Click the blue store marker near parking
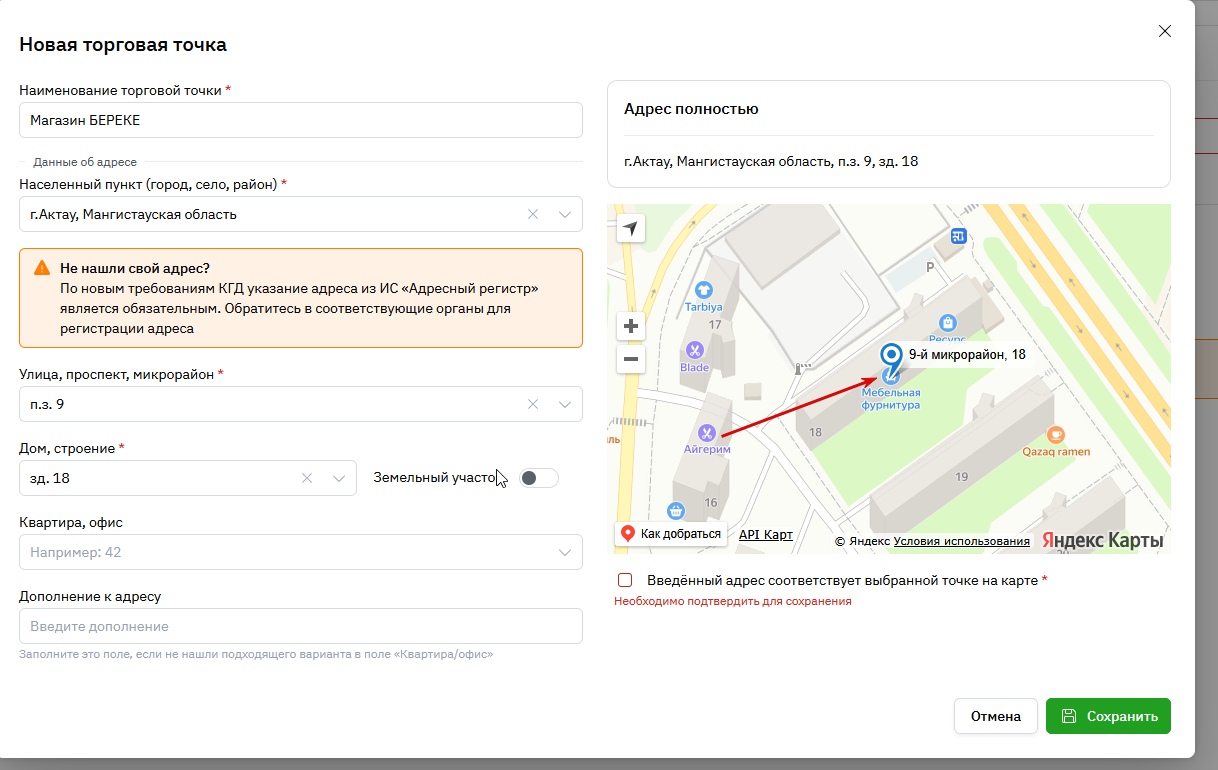The height and width of the screenshot is (770, 1218). [958, 237]
